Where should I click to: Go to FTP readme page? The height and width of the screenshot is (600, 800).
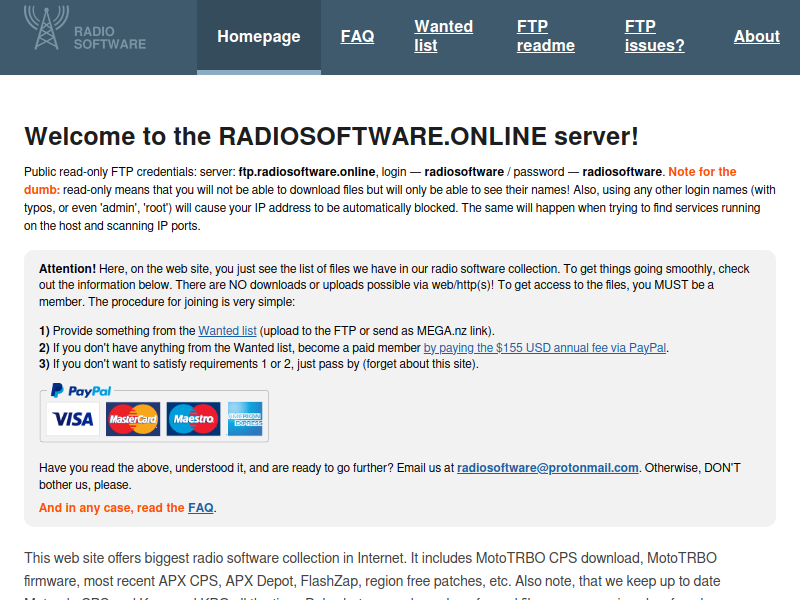pos(545,36)
